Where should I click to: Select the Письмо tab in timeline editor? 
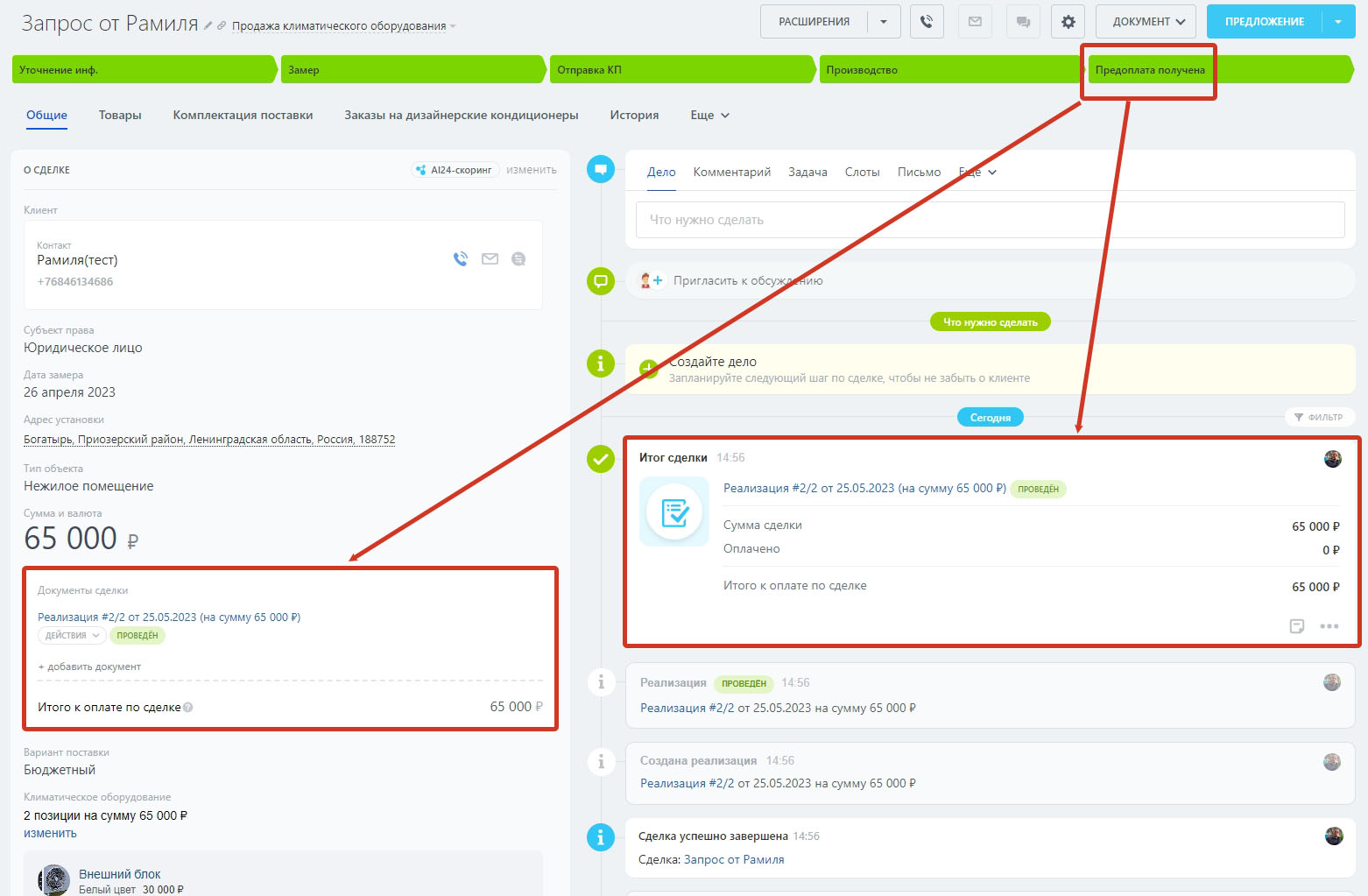point(919,173)
